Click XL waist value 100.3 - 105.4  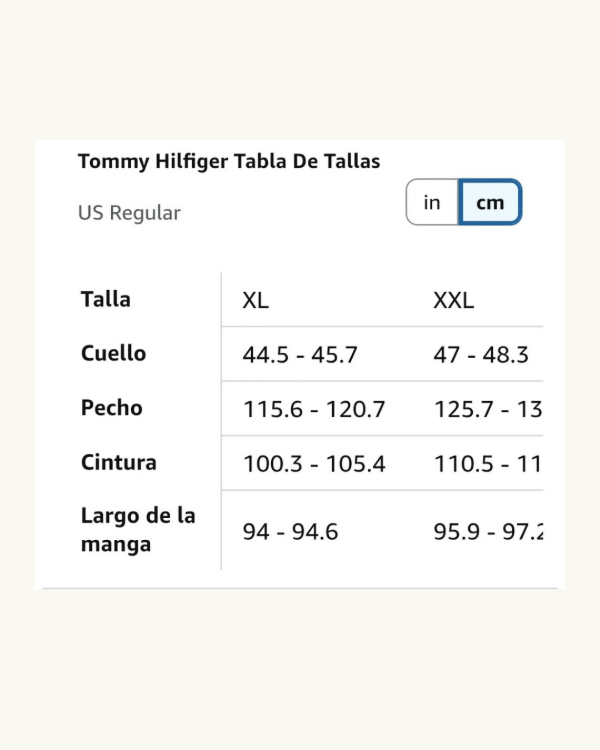coord(314,464)
